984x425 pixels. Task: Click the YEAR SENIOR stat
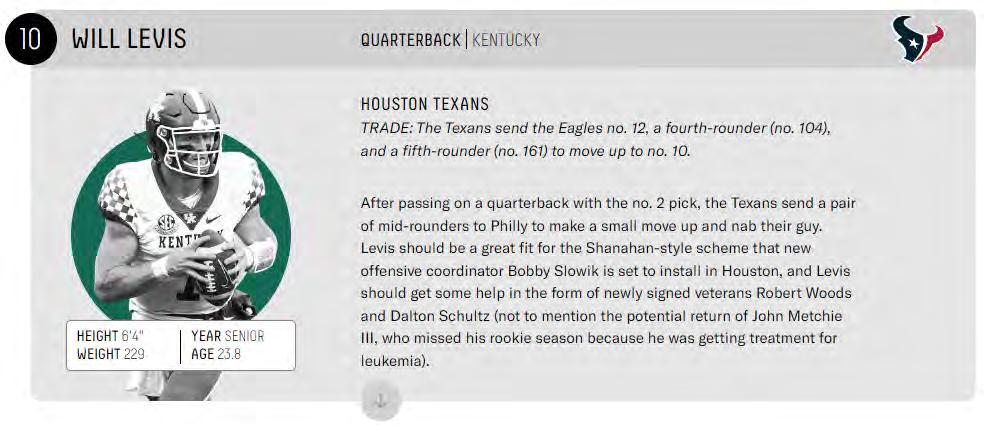(228, 336)
